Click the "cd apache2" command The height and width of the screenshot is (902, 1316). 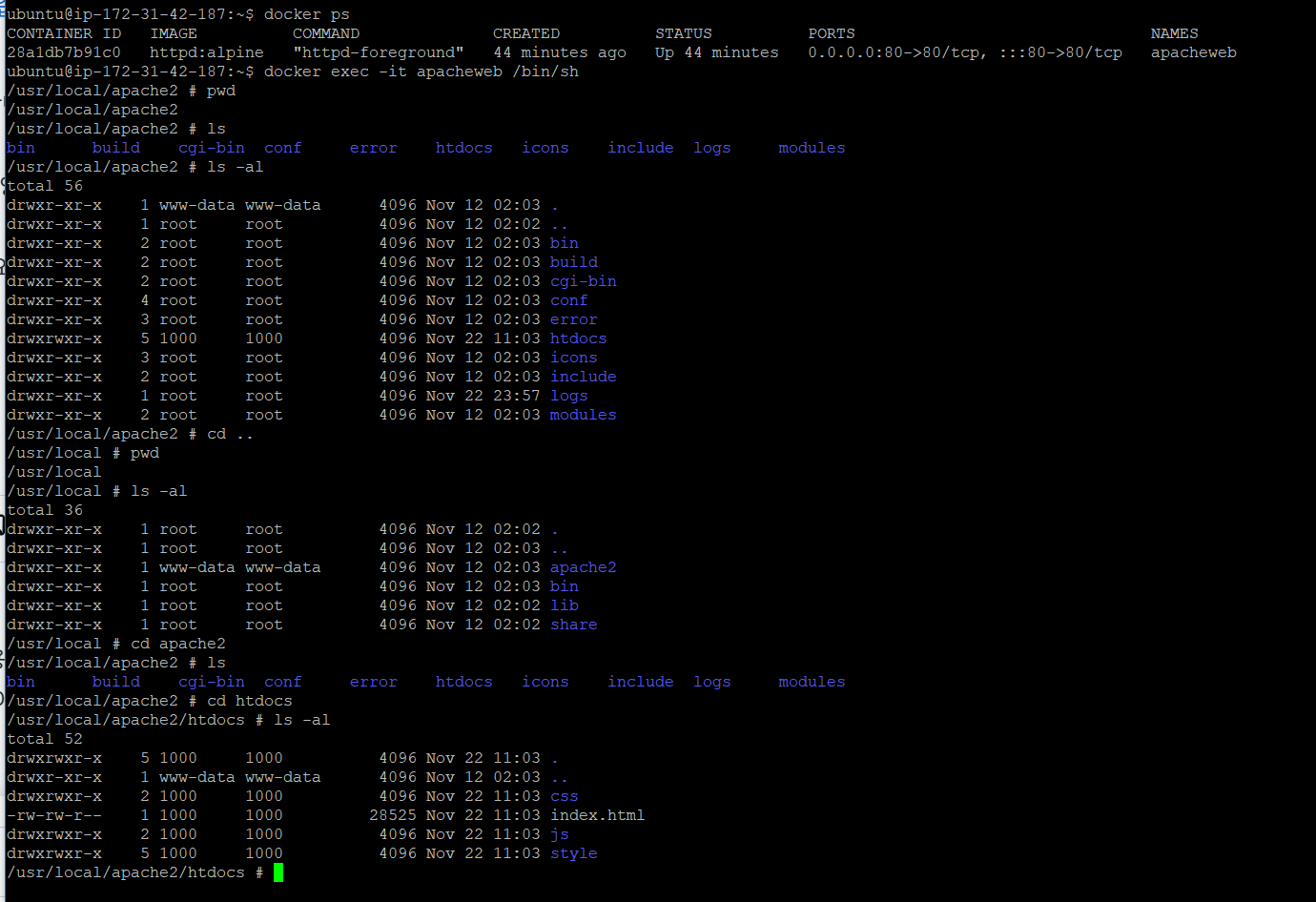tap(178, 644)
